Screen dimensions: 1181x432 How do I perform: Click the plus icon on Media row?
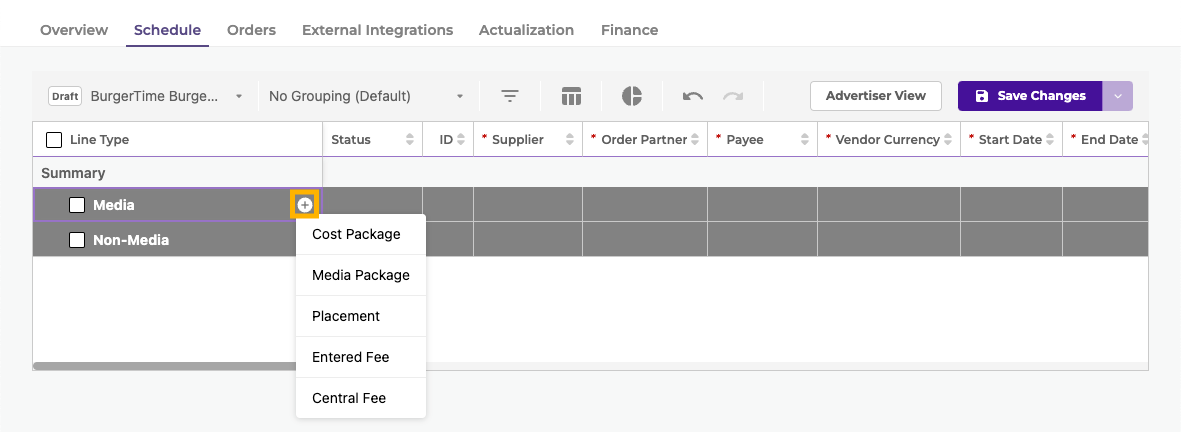point(305,205)
